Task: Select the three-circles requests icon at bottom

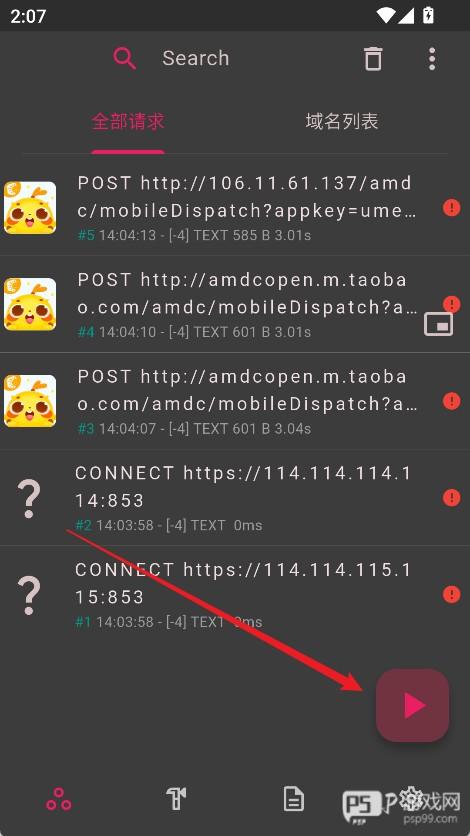Action: [59, 799]
